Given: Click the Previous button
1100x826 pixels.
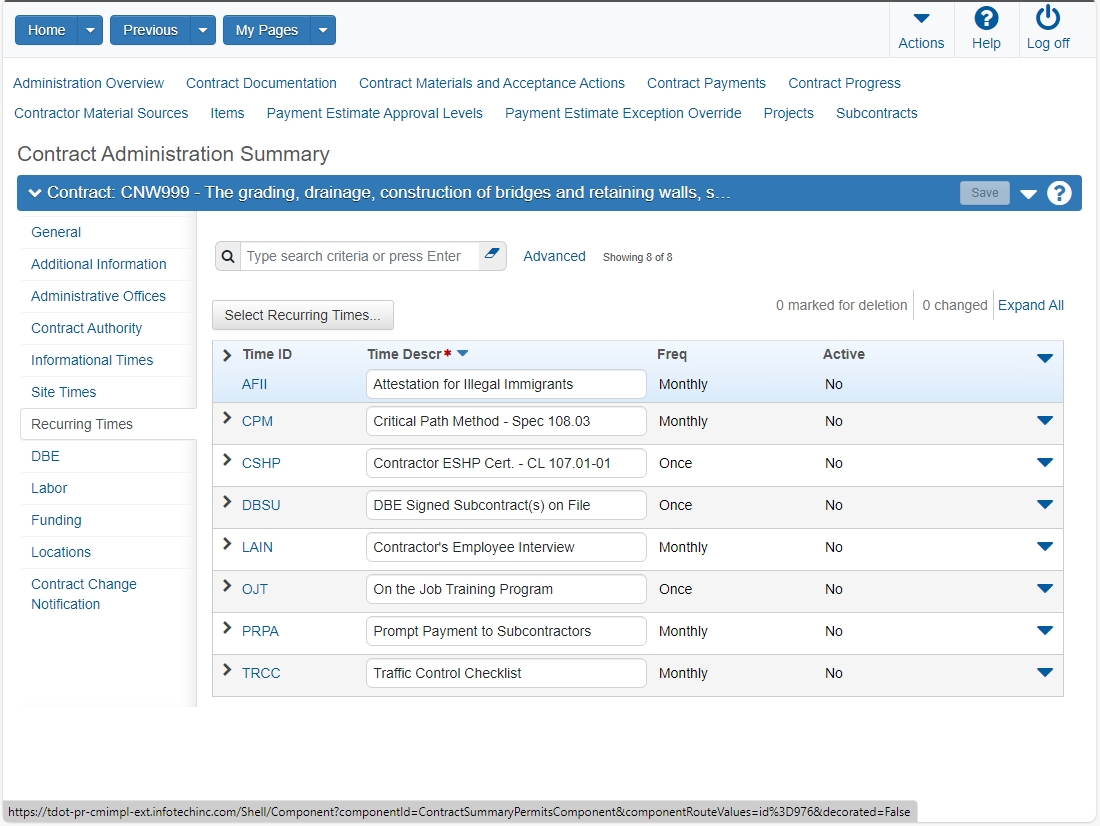Looking at the screenshot, I should [150, 30].
